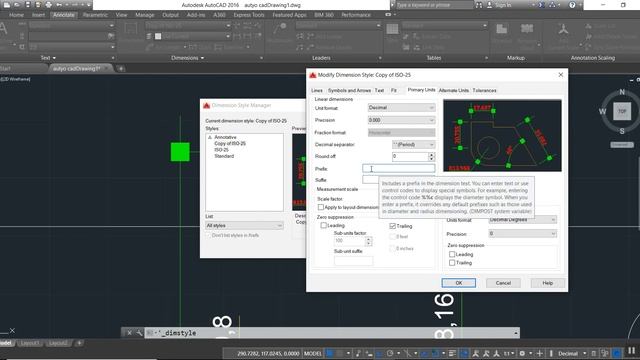Toggle Don't list styles in Xrefs checkbox
640x360 pixels.
pos(208,236)
